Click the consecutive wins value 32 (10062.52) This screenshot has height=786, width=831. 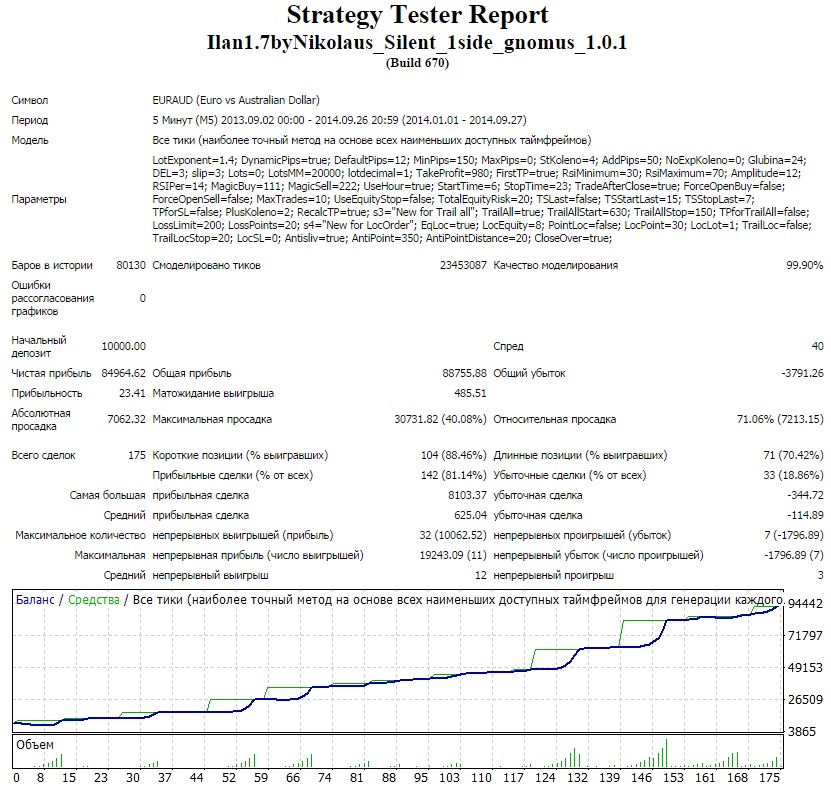pyautogui.click(x=453, y=535)
